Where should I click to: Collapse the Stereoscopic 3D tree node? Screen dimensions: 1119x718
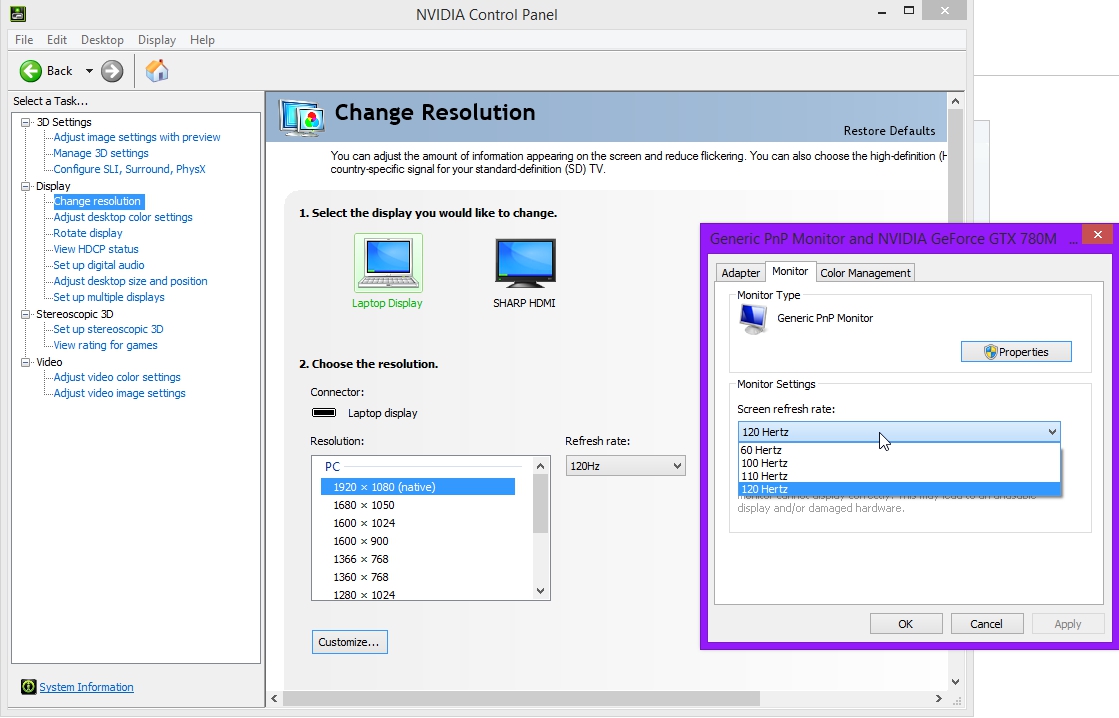(26, 314)
